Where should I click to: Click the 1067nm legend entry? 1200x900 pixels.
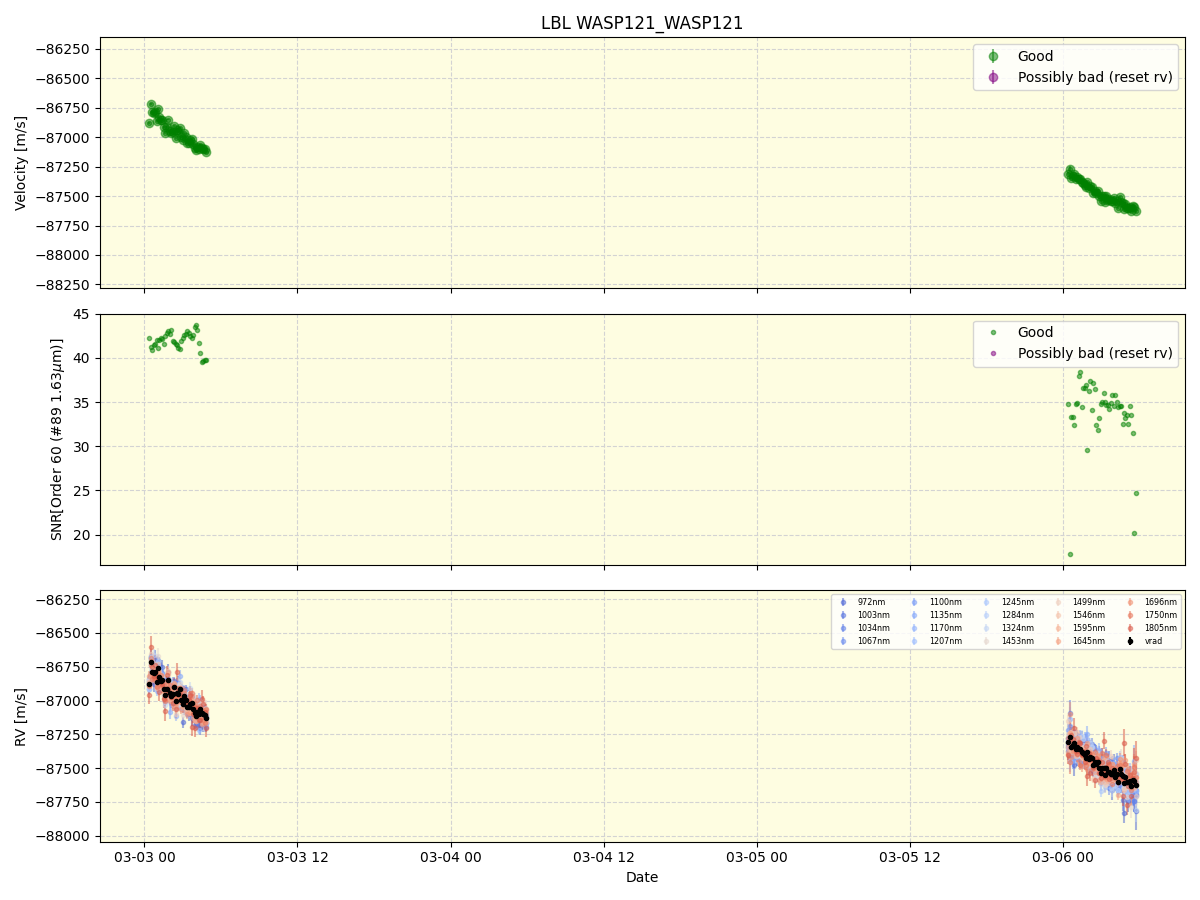tap(864, 641)
